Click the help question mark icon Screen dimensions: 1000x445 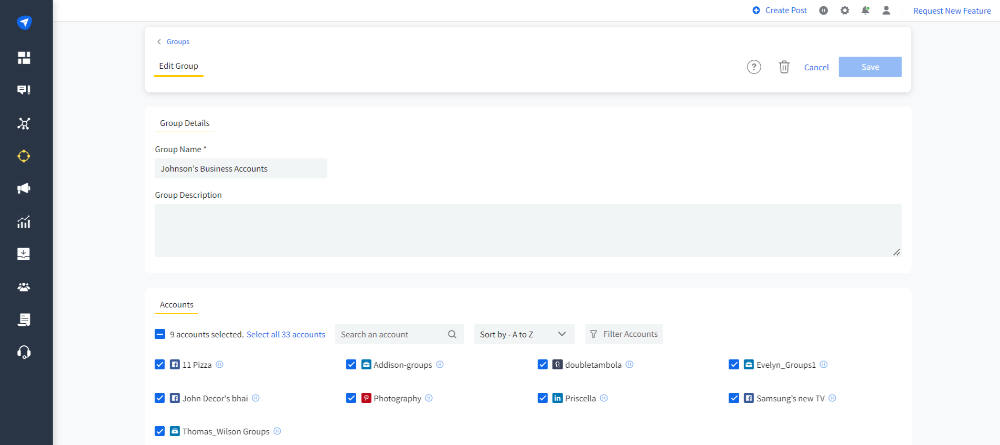(x=754, y=67)
